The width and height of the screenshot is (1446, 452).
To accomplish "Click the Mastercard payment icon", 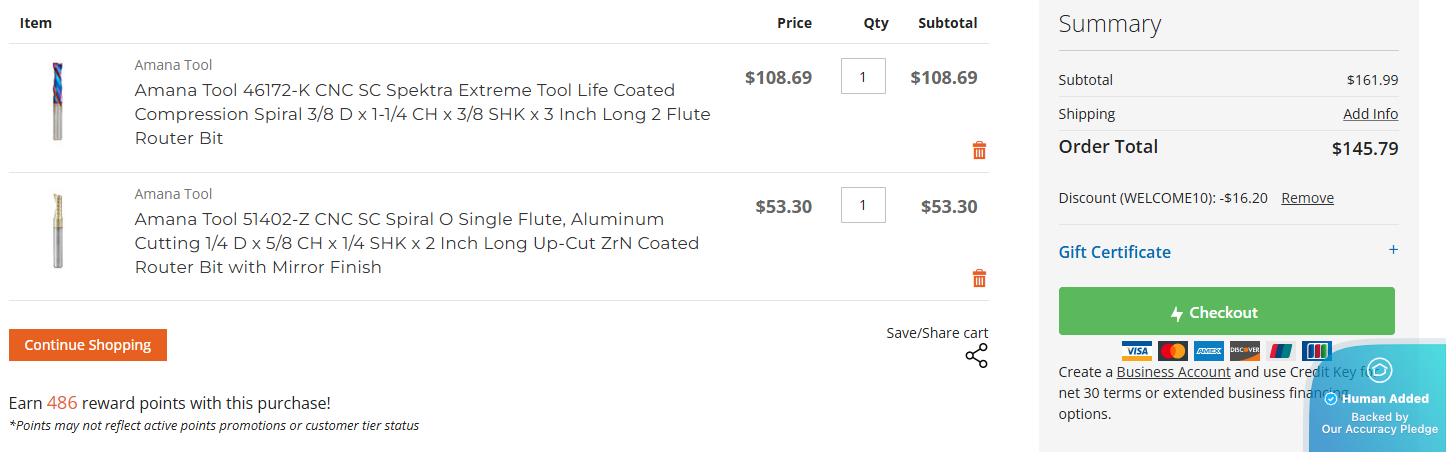I will 1172,351.
